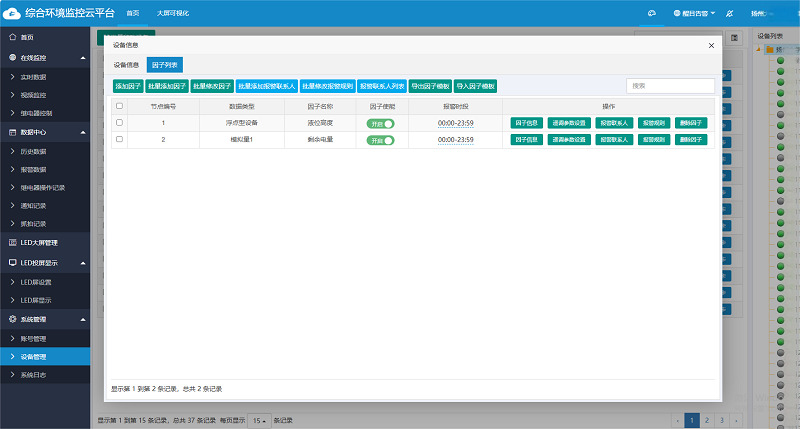The image size is (800, 429).
Task: Click the 搜索 input field
Action: pyautogui.click(x=670, y=86)
